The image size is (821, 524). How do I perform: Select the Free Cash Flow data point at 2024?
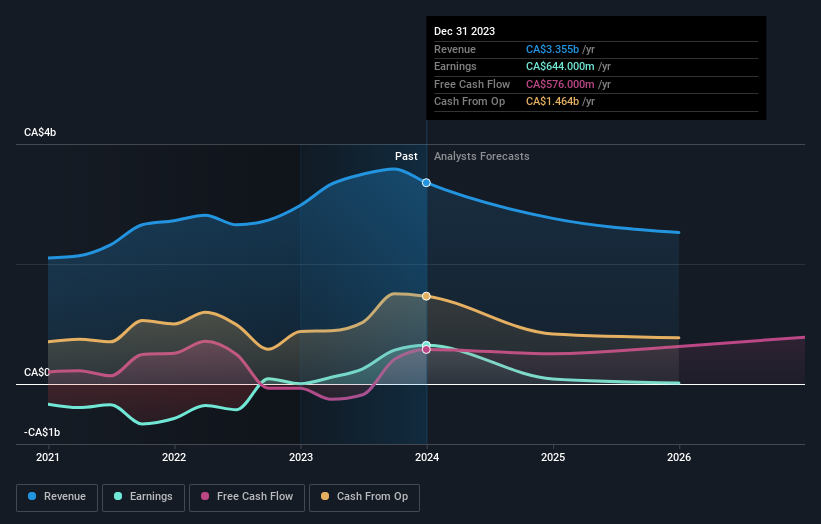tap(426, 349)
